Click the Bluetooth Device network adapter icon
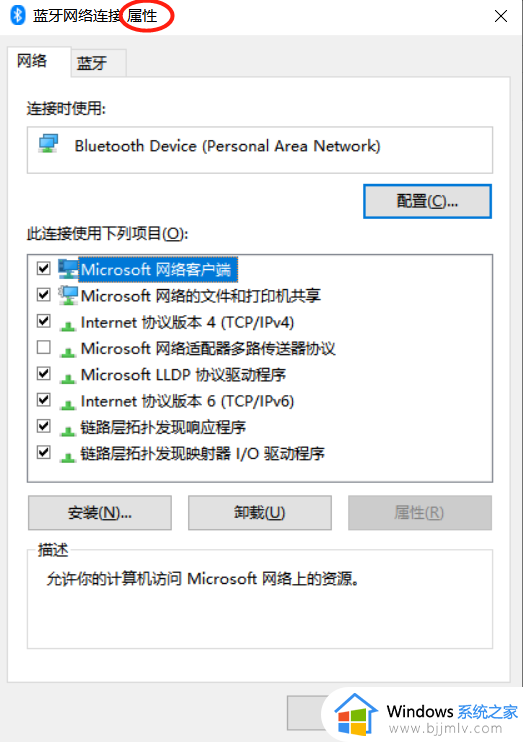The image size is (523, 742). click(48, 143)
